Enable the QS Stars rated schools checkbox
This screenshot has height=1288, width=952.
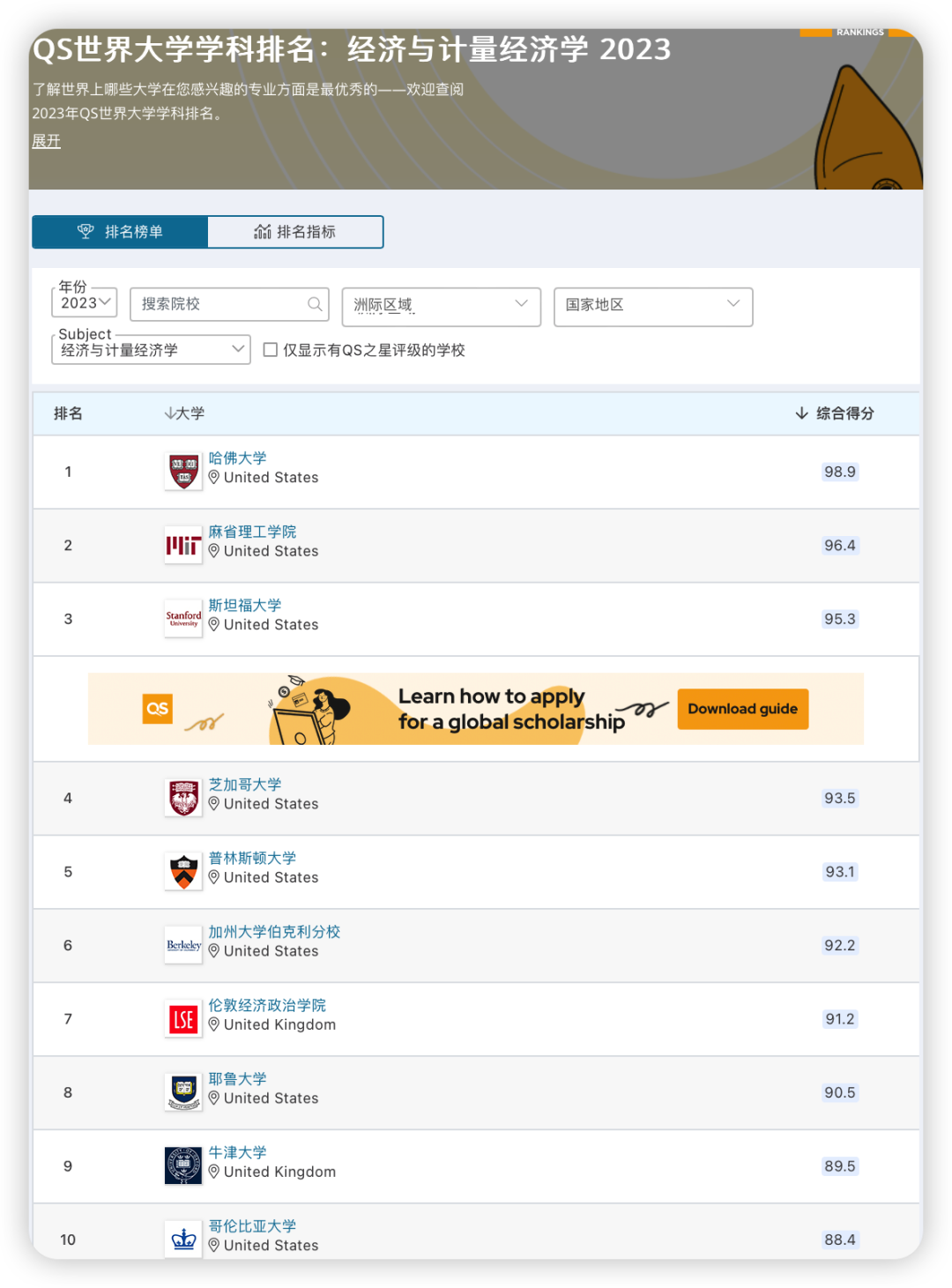point(271,350)
